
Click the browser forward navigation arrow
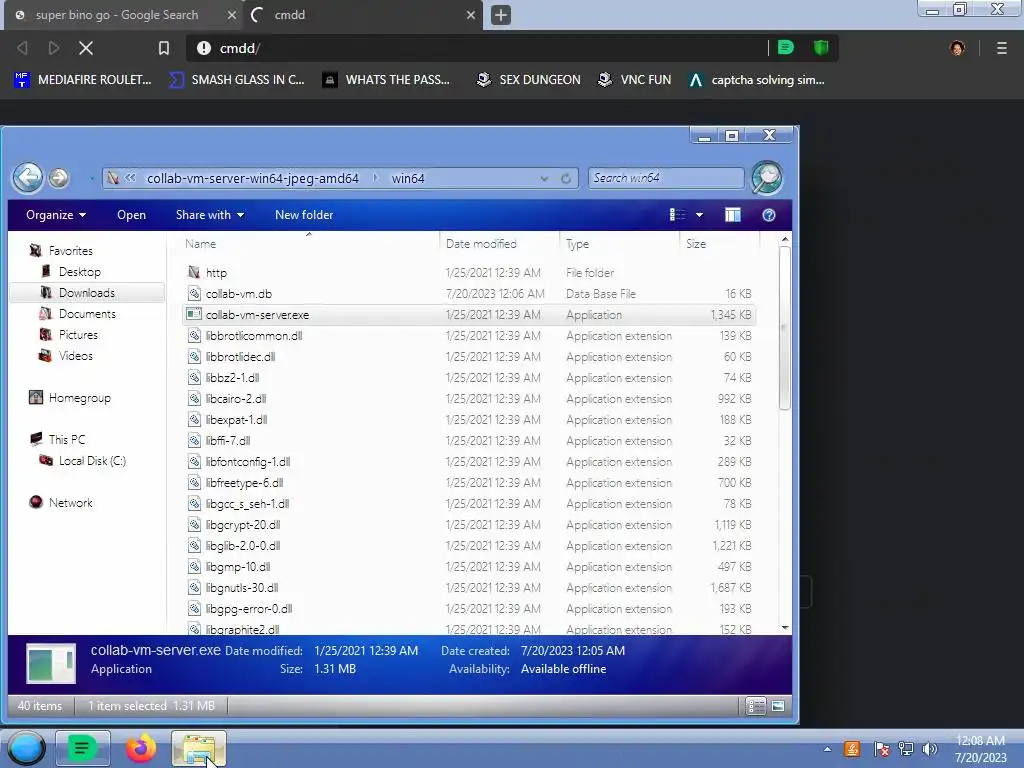coord(54,48)
